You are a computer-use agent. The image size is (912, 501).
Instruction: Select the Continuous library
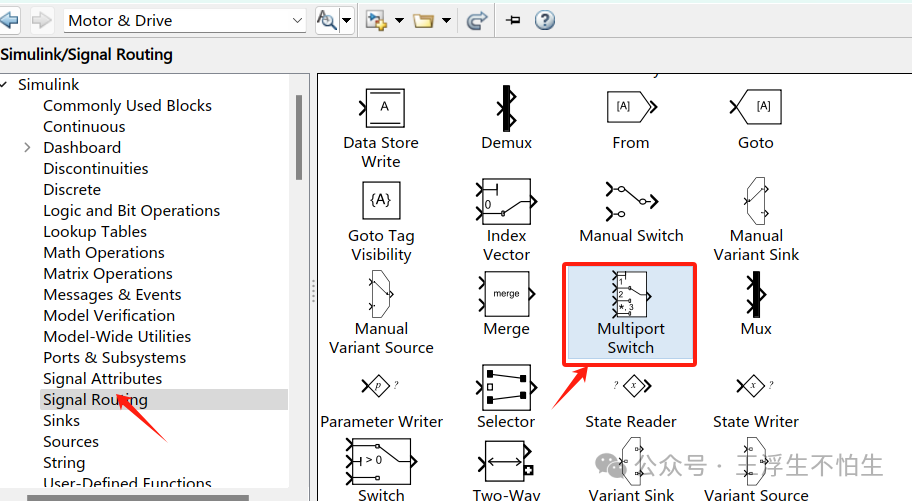click(84, 127)
